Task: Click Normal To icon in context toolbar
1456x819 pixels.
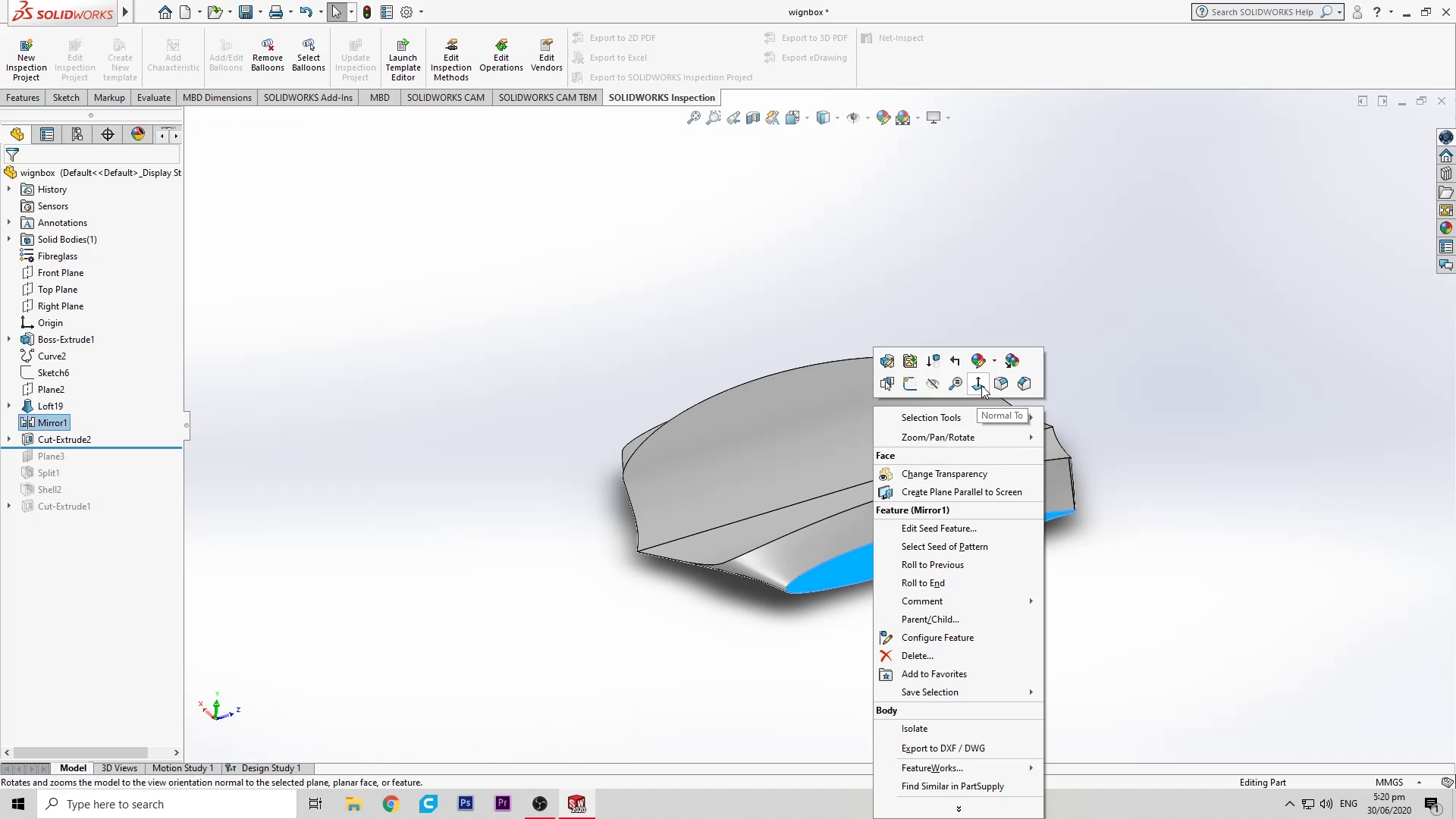Action: tap(978, 384)
